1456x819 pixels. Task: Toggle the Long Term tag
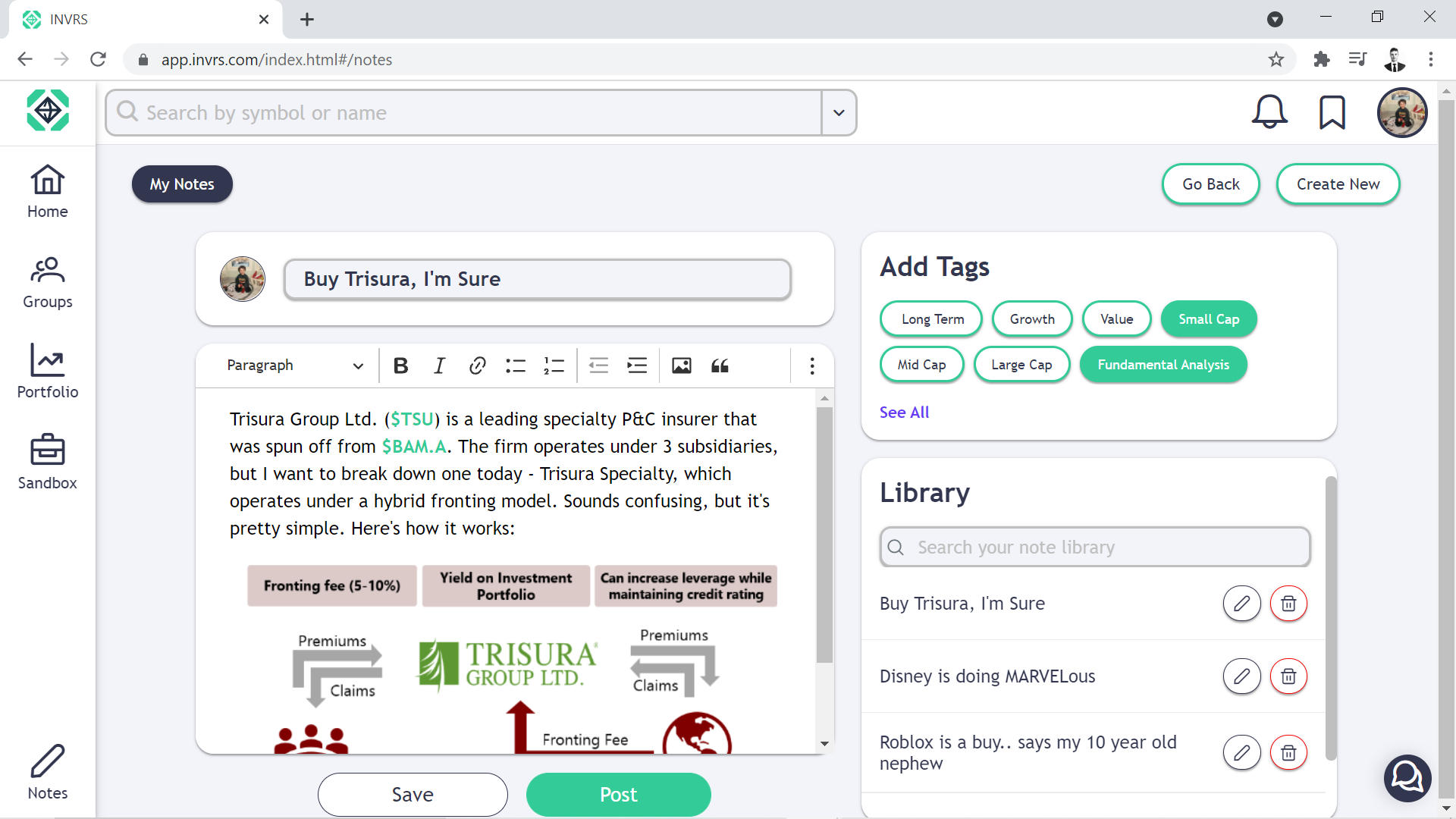931,319
